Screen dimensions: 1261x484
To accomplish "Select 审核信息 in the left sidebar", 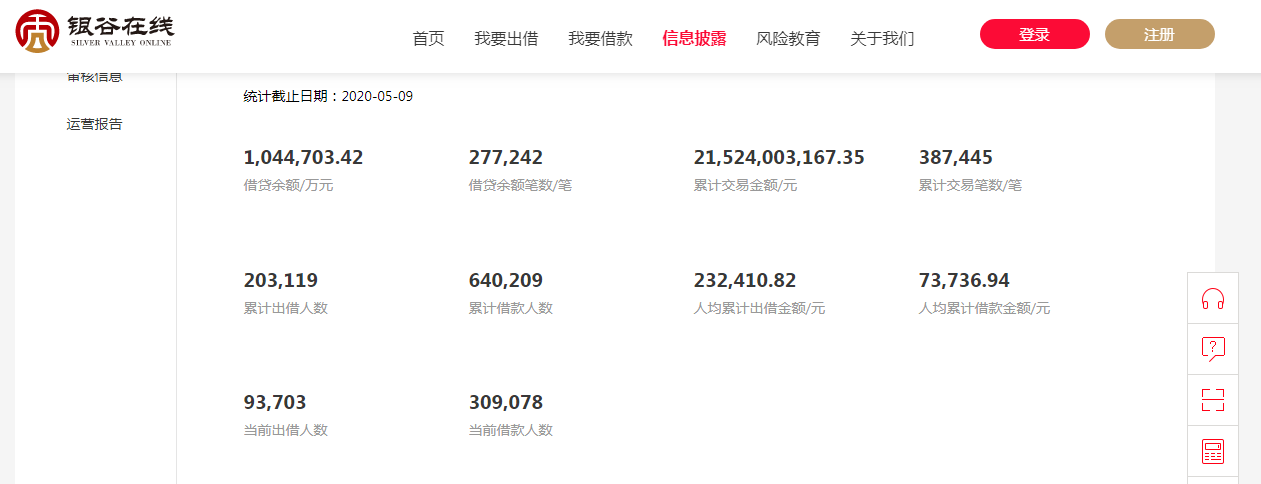I will click(95, 77).
